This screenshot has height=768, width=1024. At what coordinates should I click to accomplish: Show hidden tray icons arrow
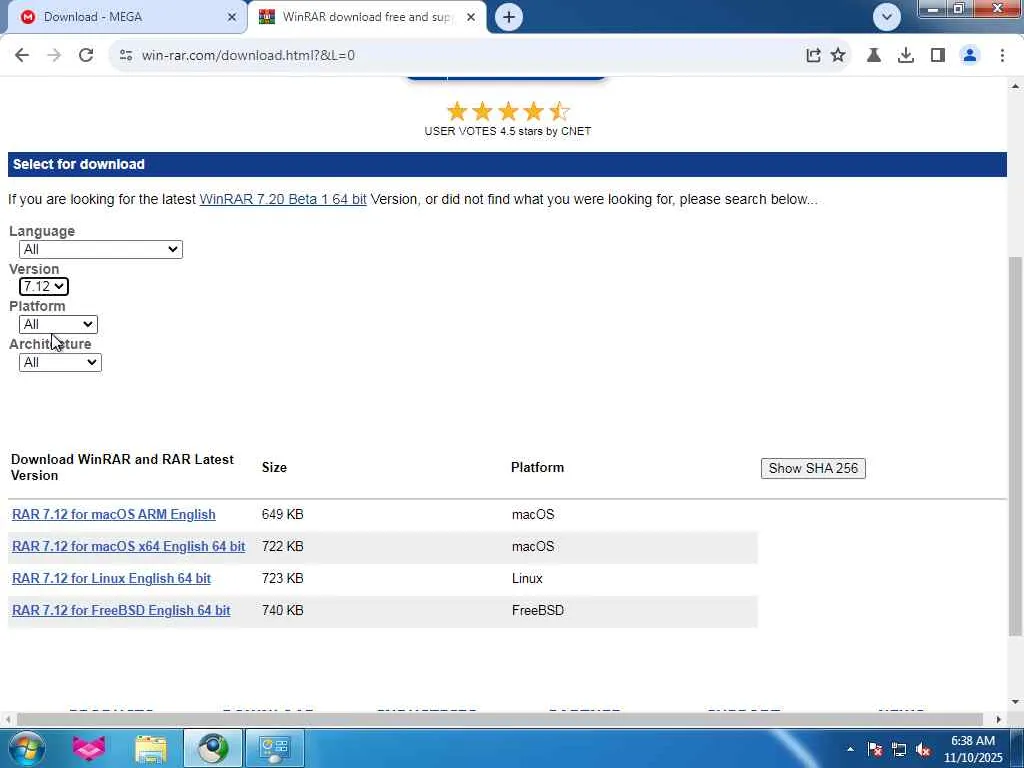(x=850, y=749)
